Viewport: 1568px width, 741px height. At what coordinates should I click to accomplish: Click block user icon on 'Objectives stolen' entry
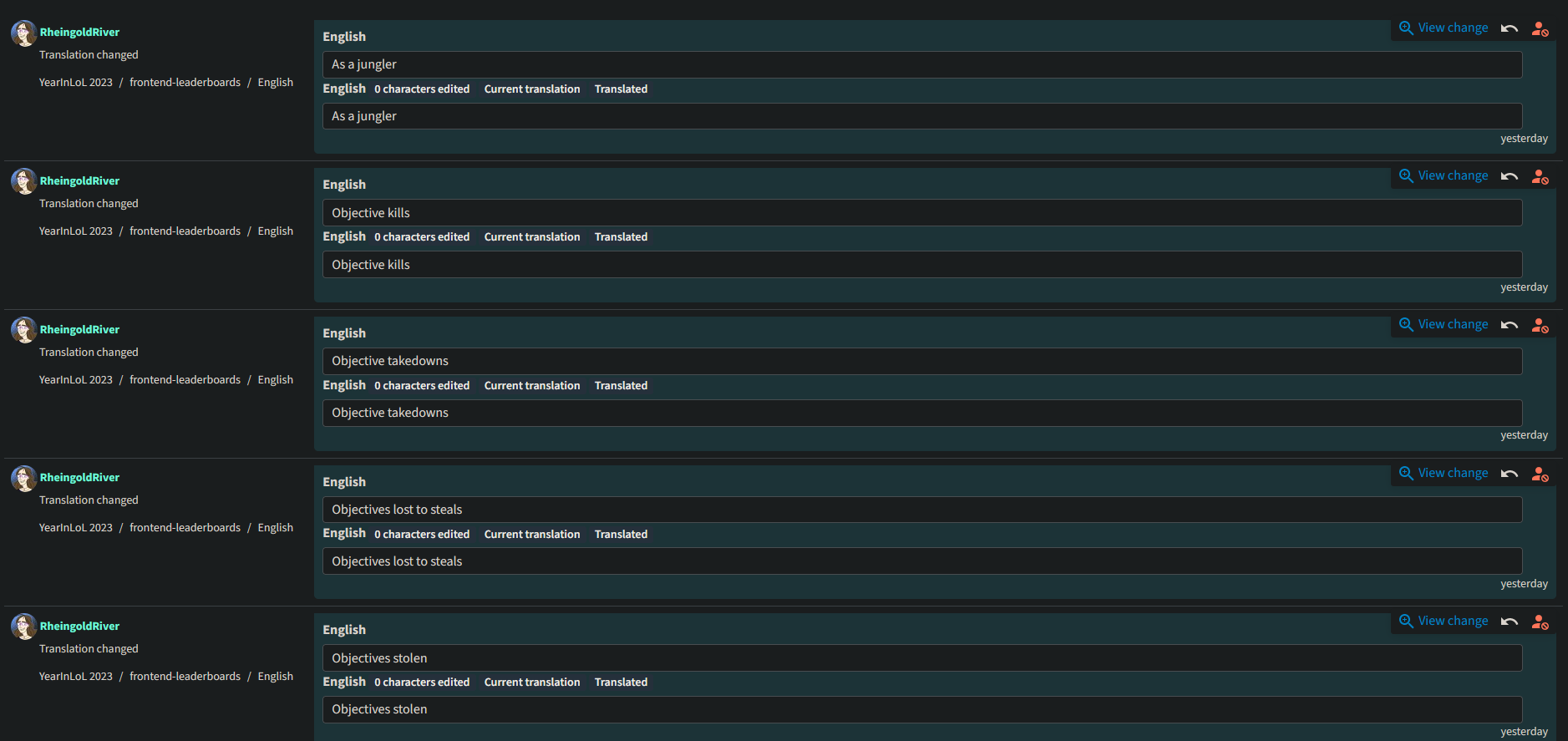click(1540, 622)
